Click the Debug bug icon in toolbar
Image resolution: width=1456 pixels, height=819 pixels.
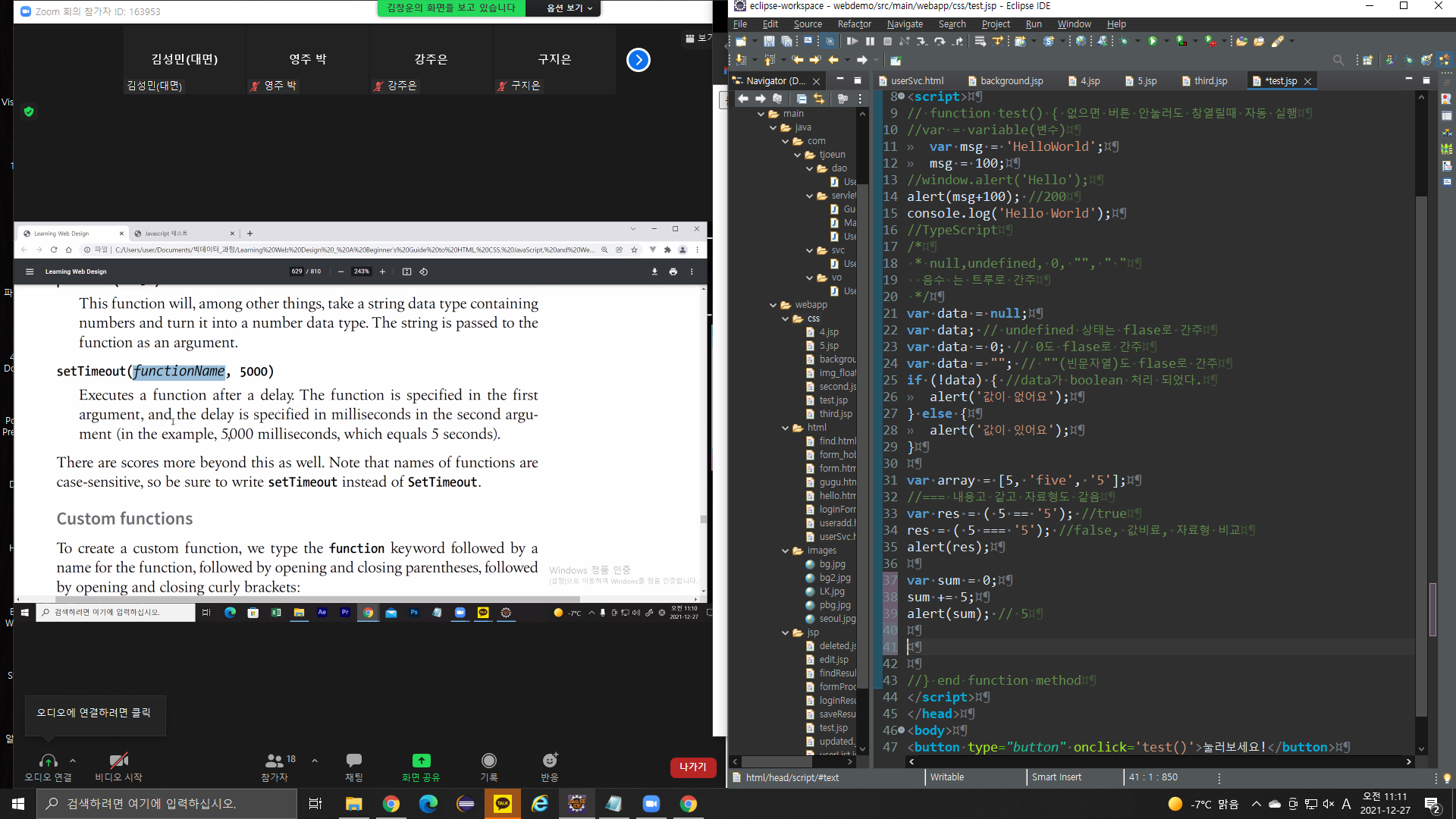1124,41
